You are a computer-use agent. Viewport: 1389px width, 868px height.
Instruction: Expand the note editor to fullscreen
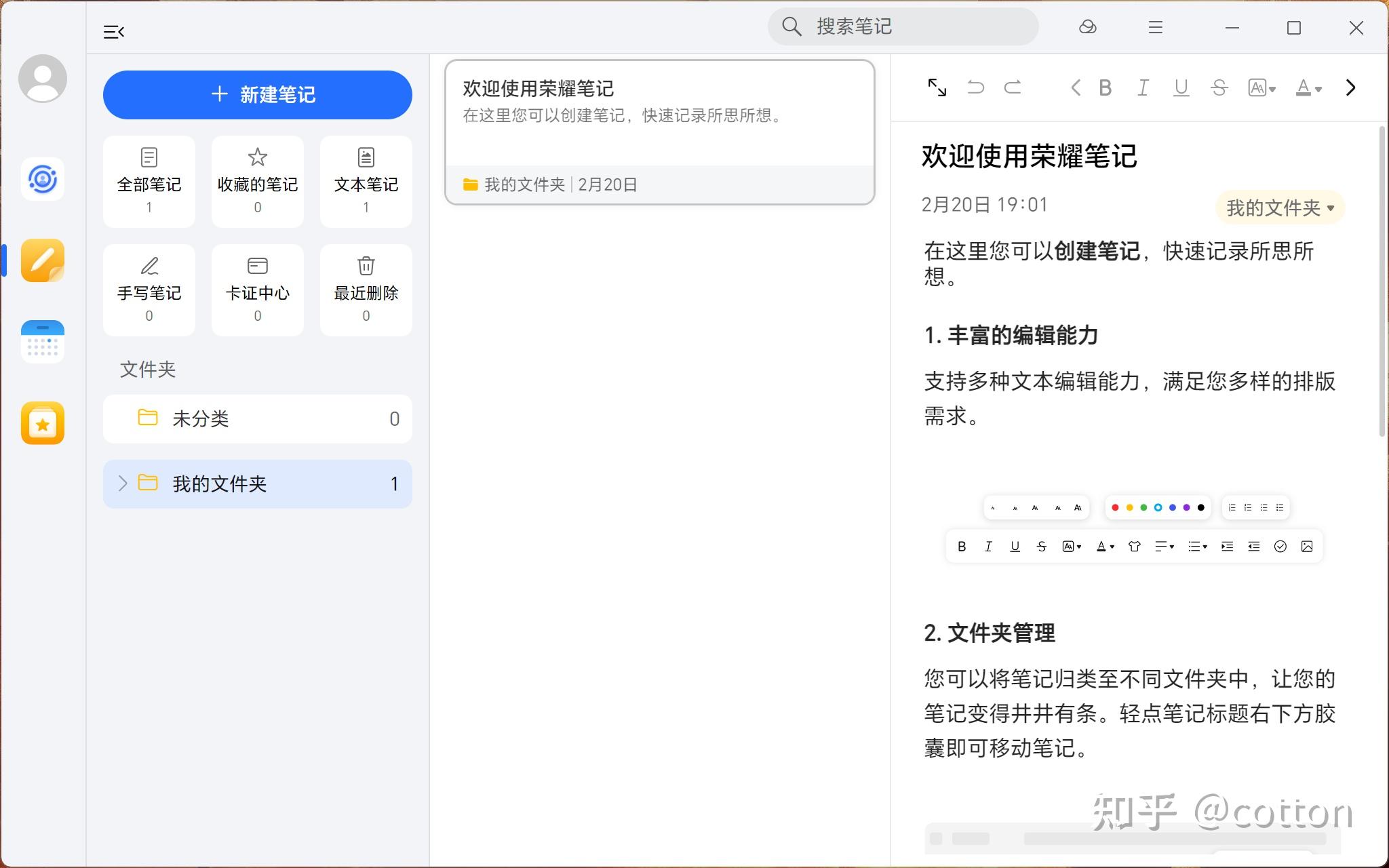tap(937, 87)
